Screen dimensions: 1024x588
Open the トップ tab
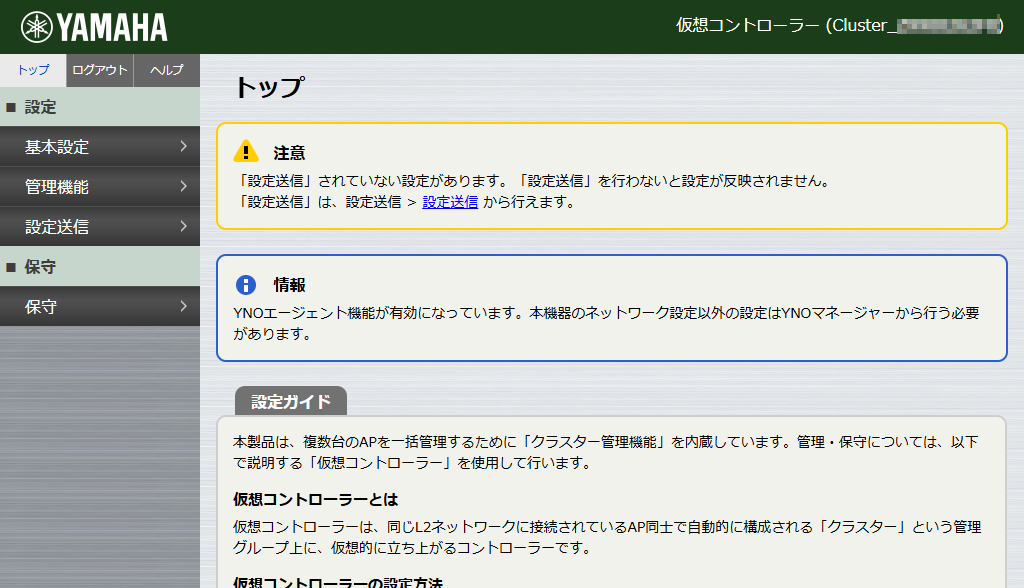point(33,70)
